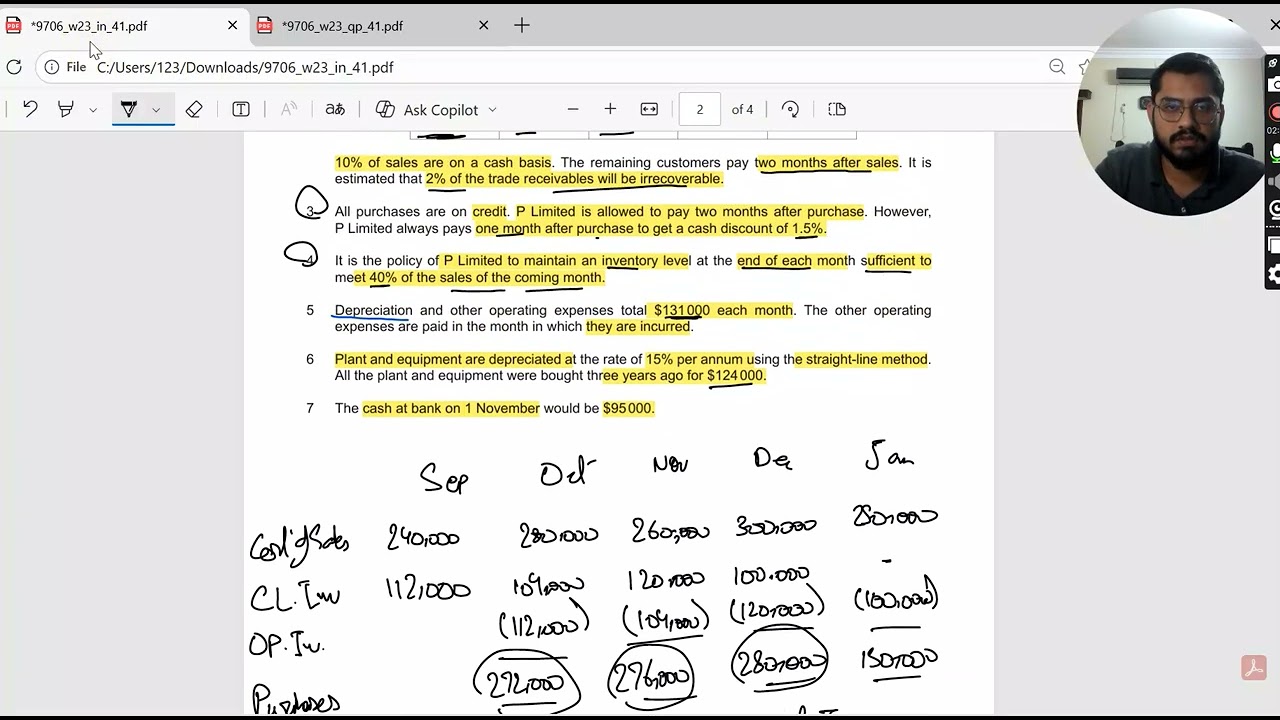Viewport: 1280px width, 720px height.
Task: Click the item number 7 in the list
Action: pyautogui.click(x=310, y=408)
